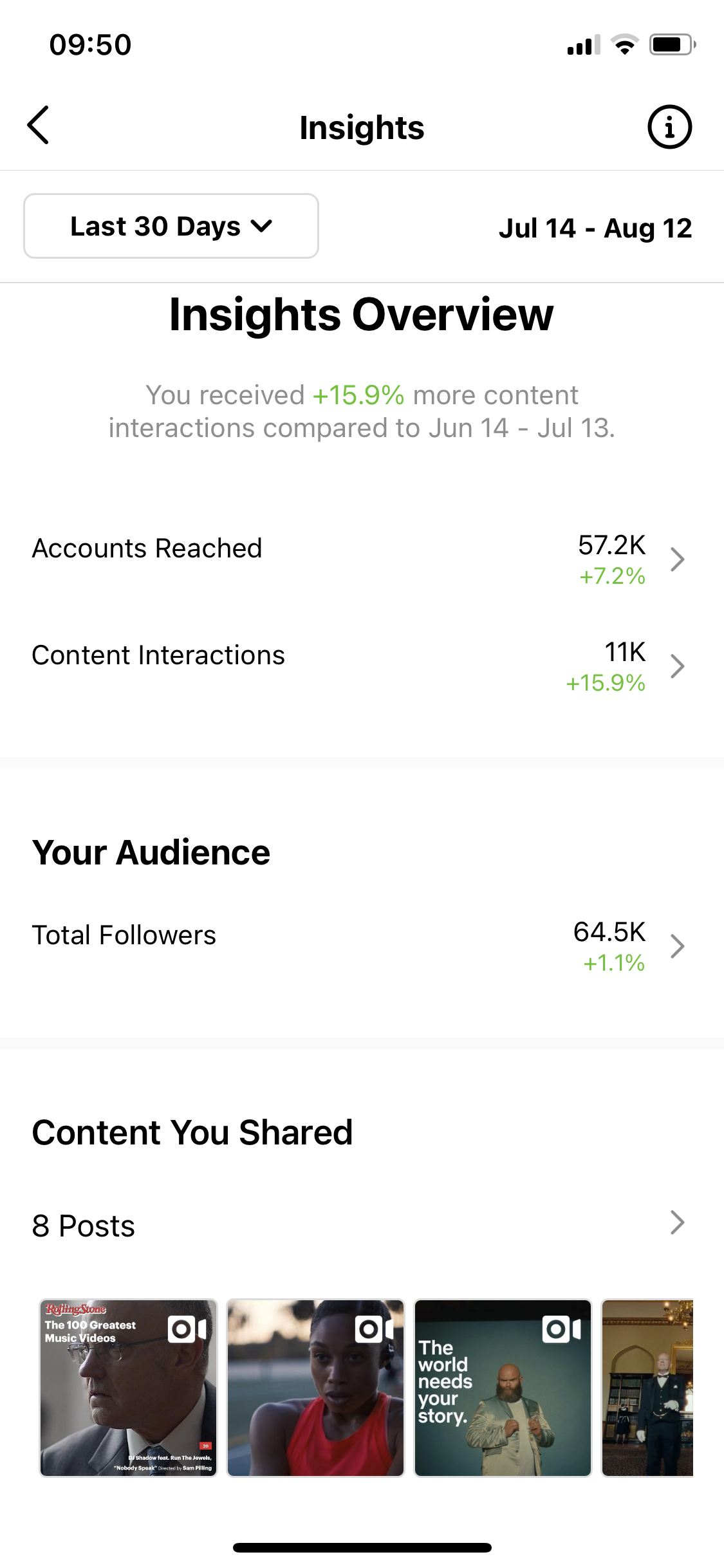Tap video icon on 'world needs your story' post
This screenshot has height=1568, width=724.
point(561,1329)
